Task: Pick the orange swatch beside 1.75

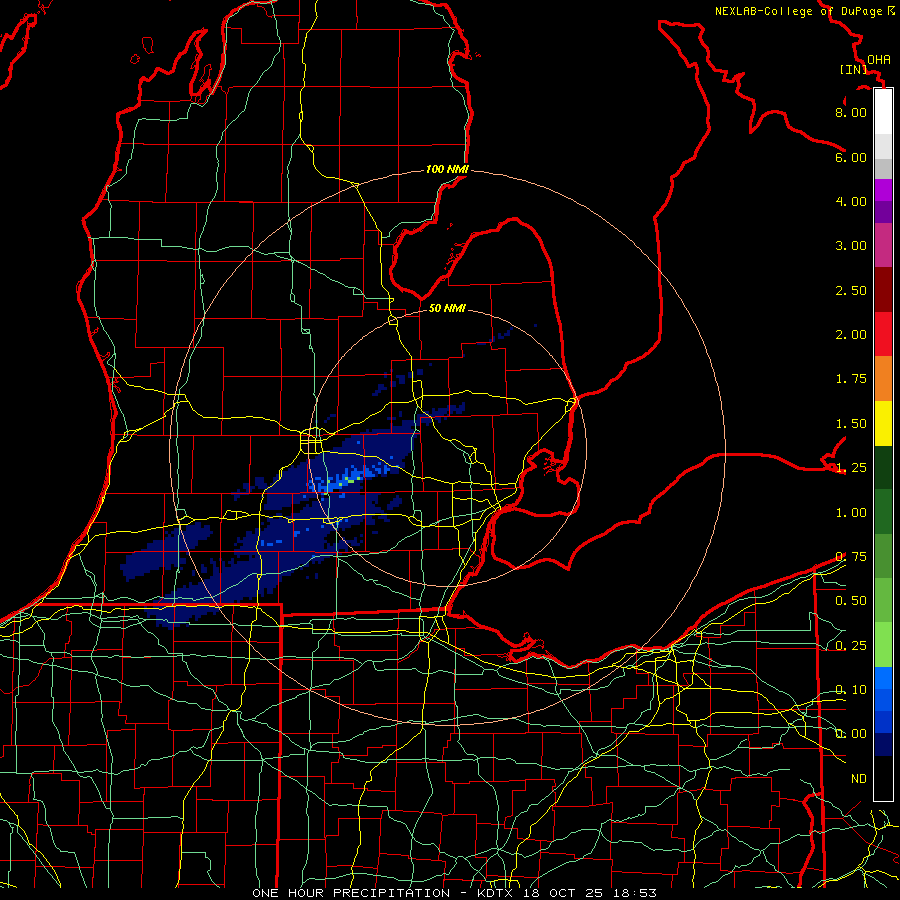Action: (x=883, y=378)
